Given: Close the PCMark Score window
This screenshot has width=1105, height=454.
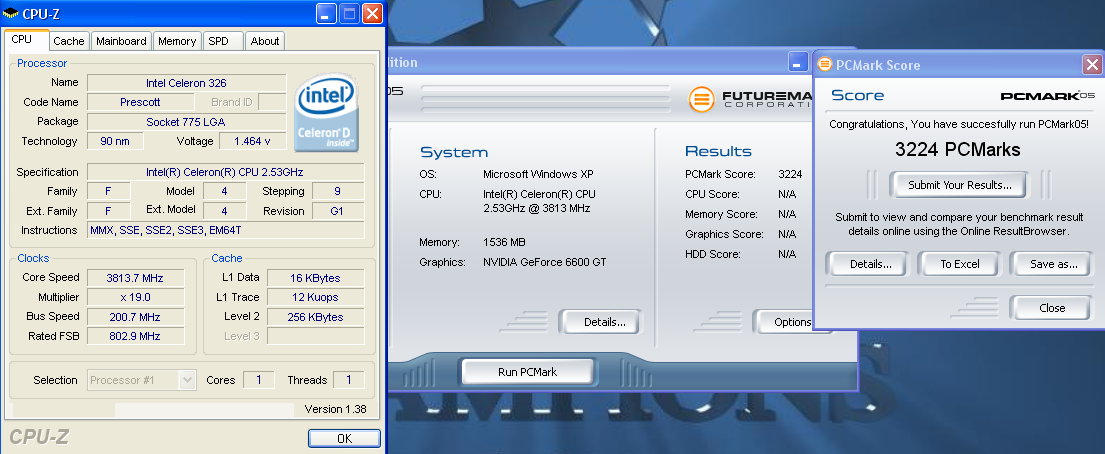Looking at the screenshot, I should pyautogui.click(x=1092, y=65).
